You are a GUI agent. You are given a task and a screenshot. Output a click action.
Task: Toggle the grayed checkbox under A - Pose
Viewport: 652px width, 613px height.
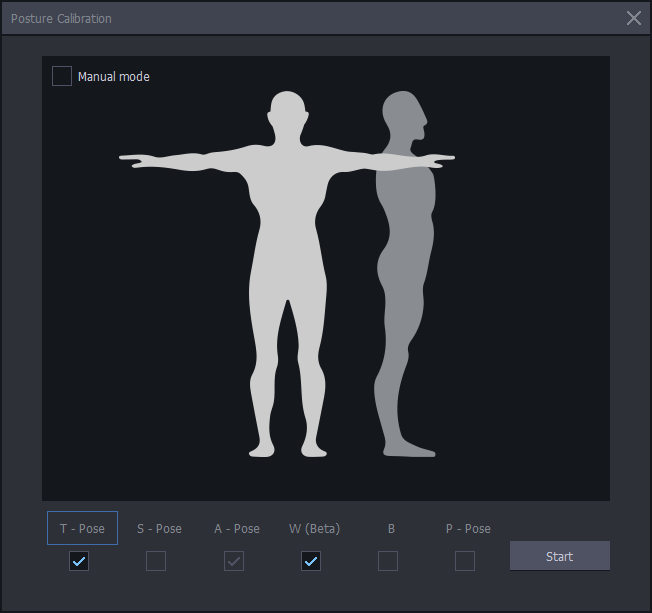pyautogui.click(x=234, y=561)
